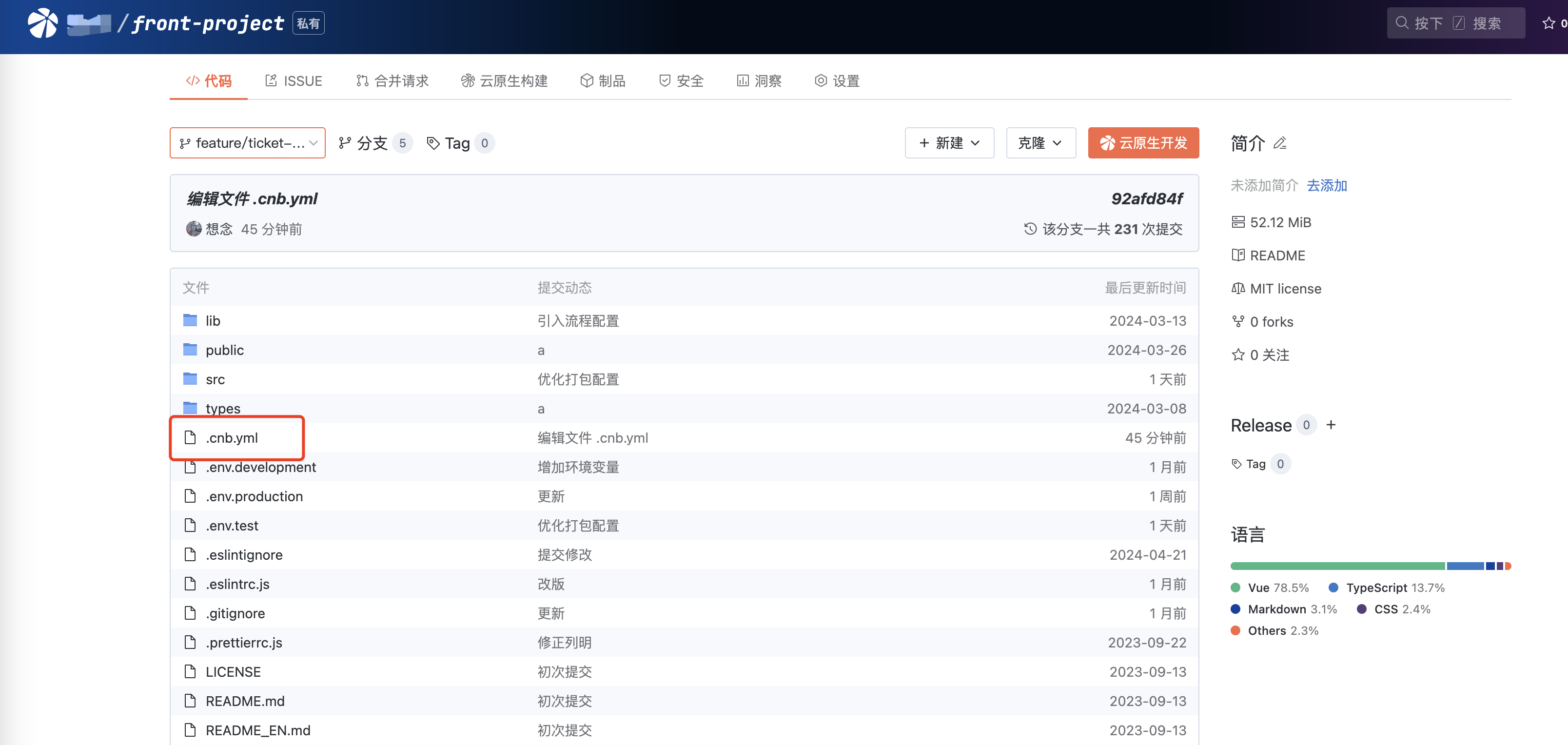Click the plus icon beside Release
The height and width of the screenshot is (745, 1568).
click(x=1331, y=425)
